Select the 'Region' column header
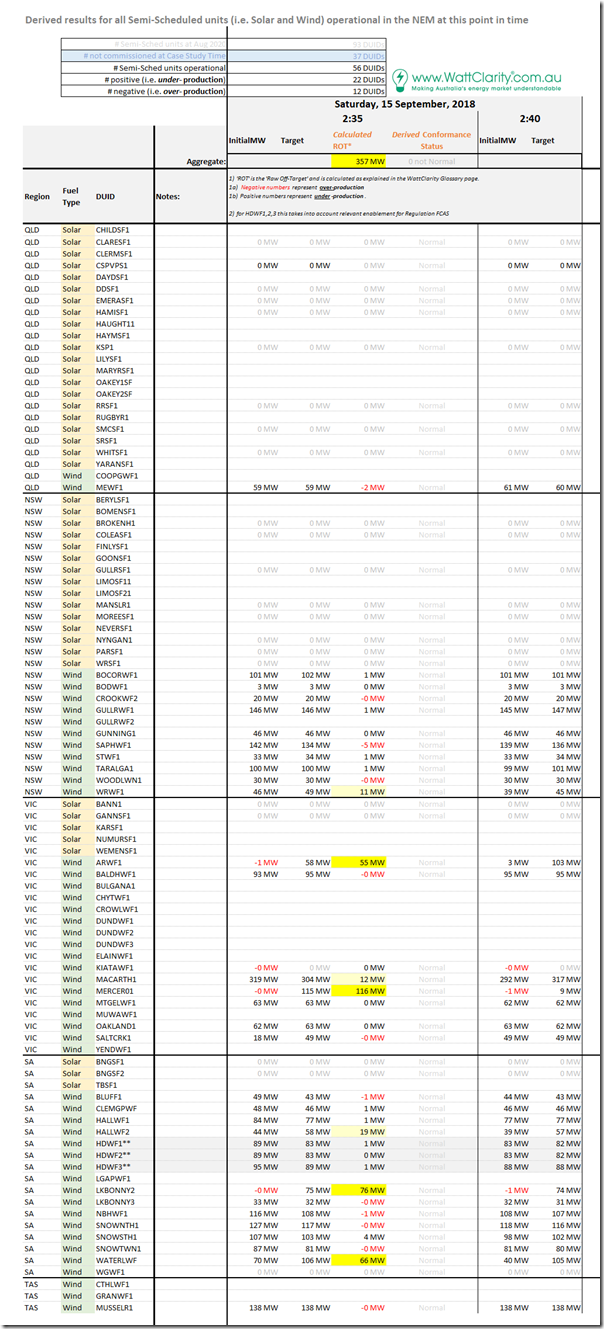The width and height of the screenshot is (604, 1329). (x=37, y=197)
